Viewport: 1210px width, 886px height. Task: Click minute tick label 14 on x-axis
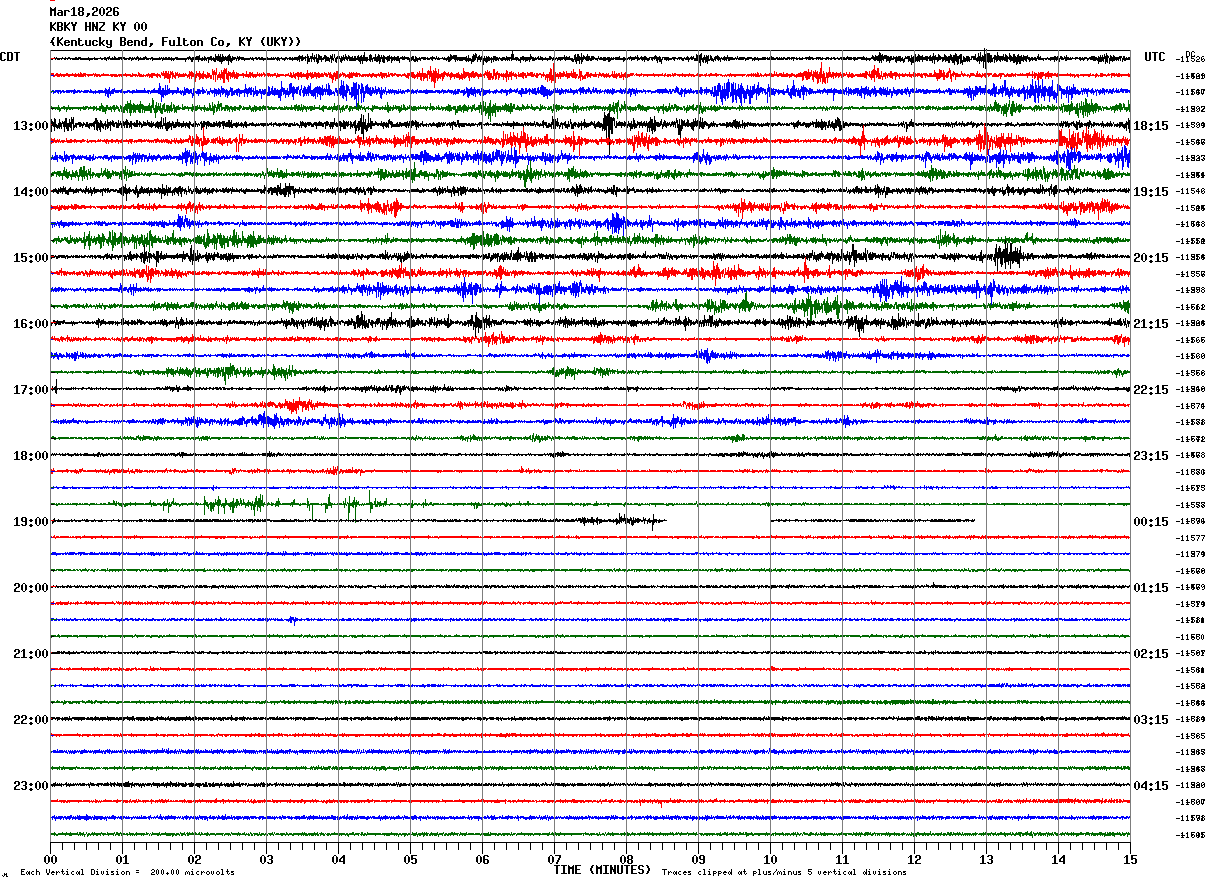[1058, 859]
